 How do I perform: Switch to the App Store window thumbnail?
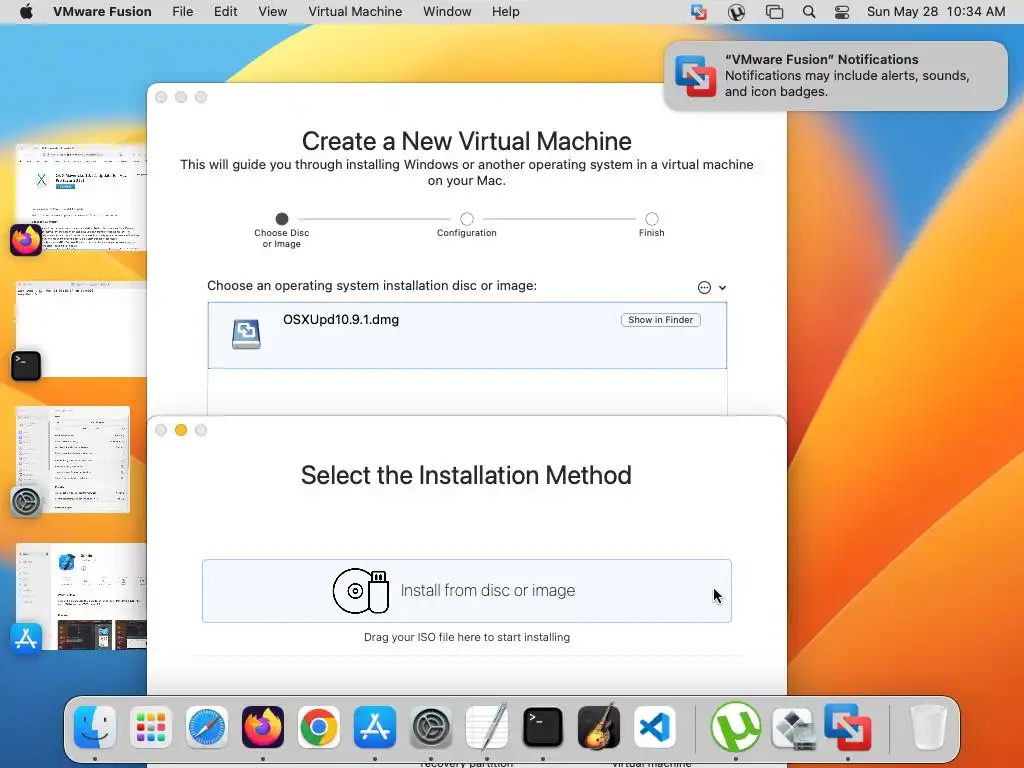tap(81, 596)
